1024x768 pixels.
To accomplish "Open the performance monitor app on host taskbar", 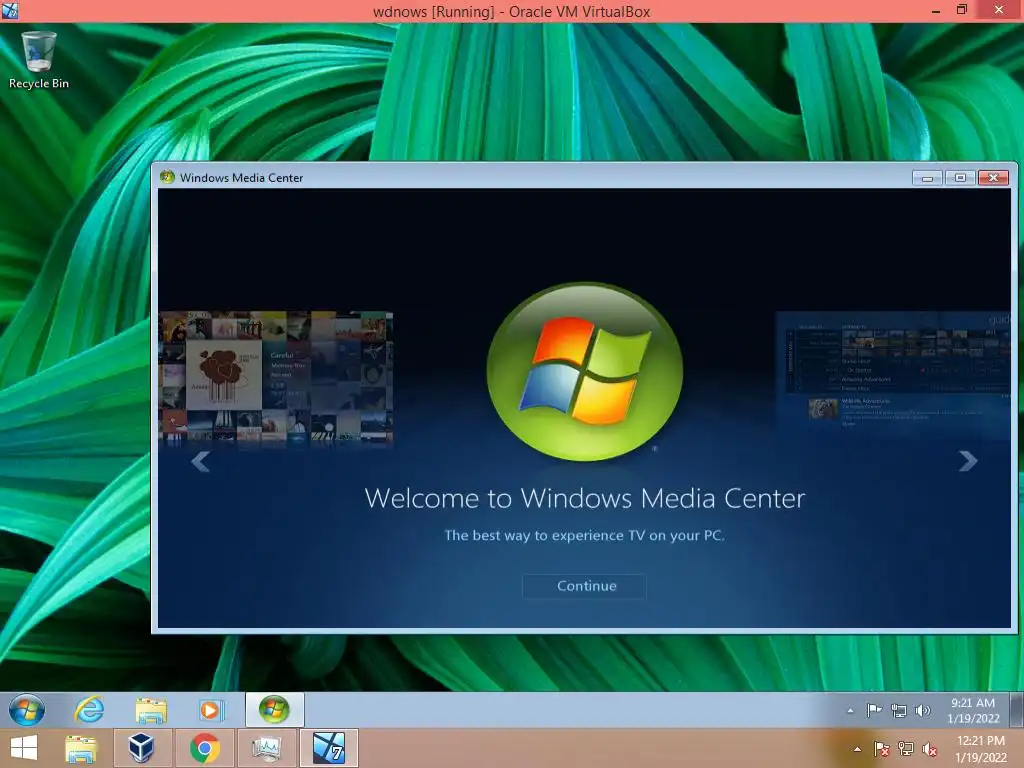I will pyautogui.click(x=266, y=748).
